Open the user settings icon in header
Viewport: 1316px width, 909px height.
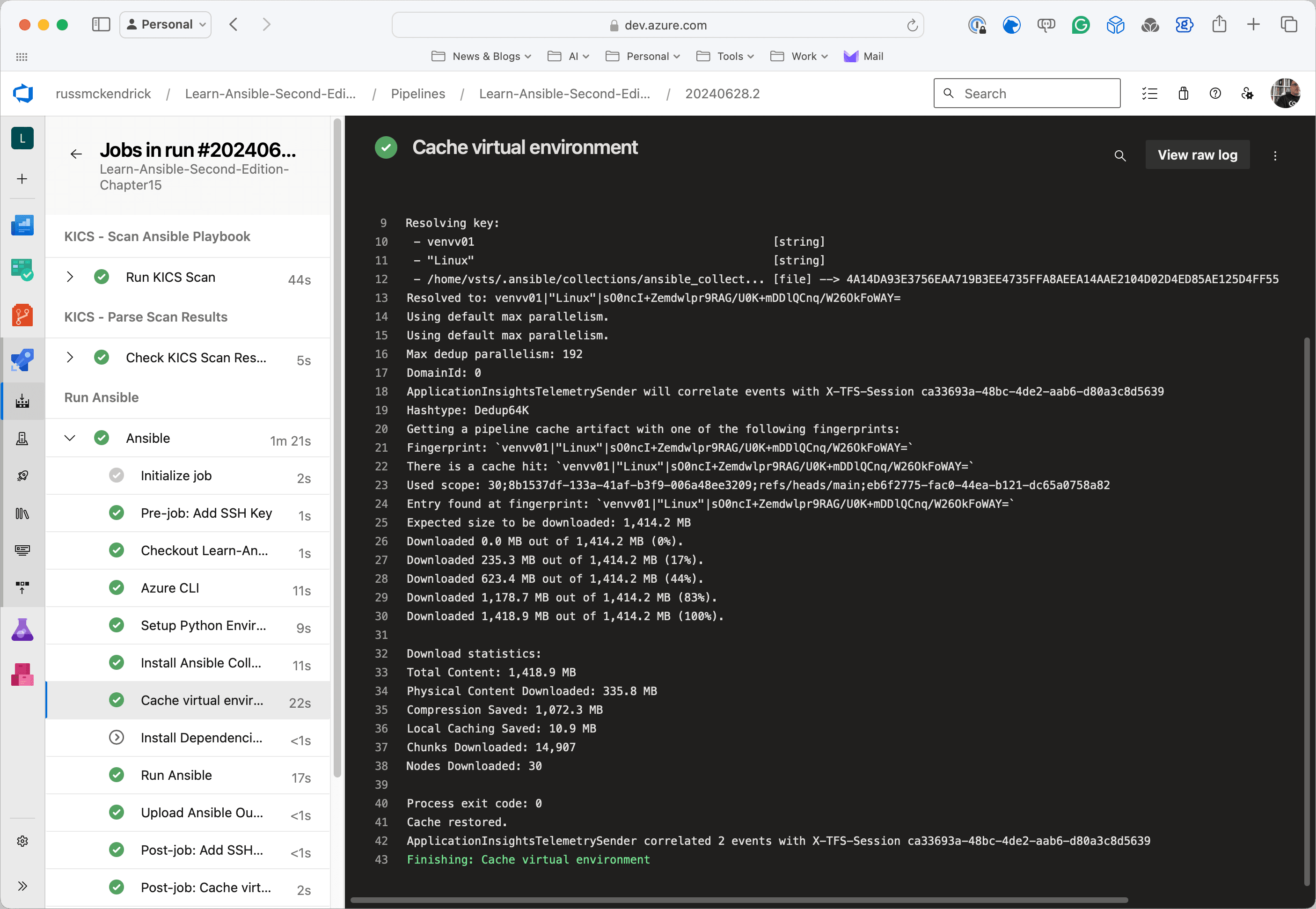(1247, 94)
